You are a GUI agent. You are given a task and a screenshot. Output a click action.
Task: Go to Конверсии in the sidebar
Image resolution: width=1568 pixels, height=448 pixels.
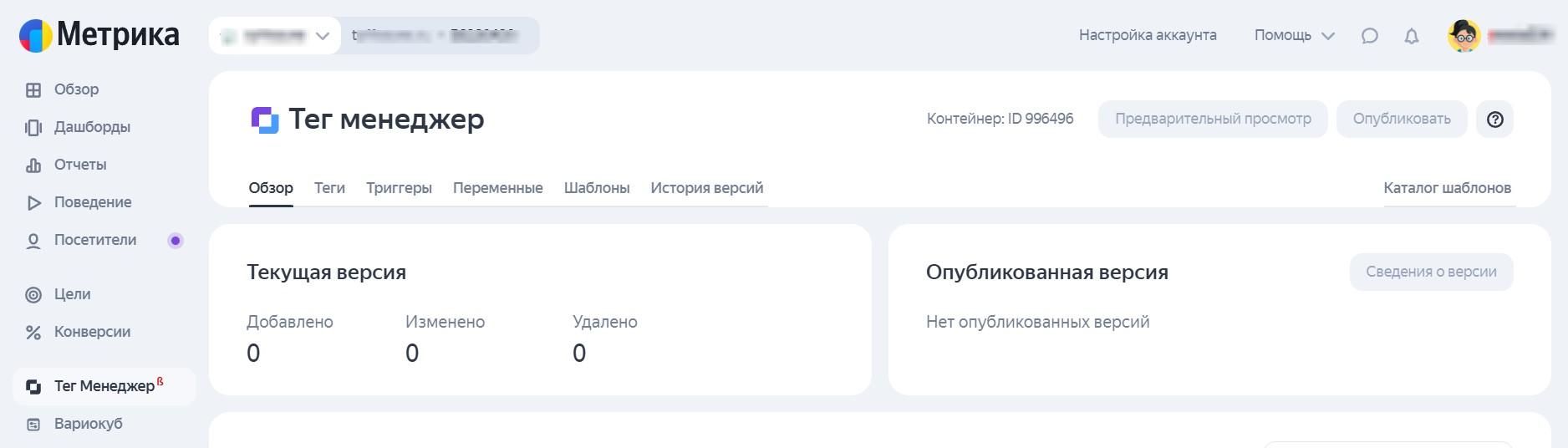point(92,332)
